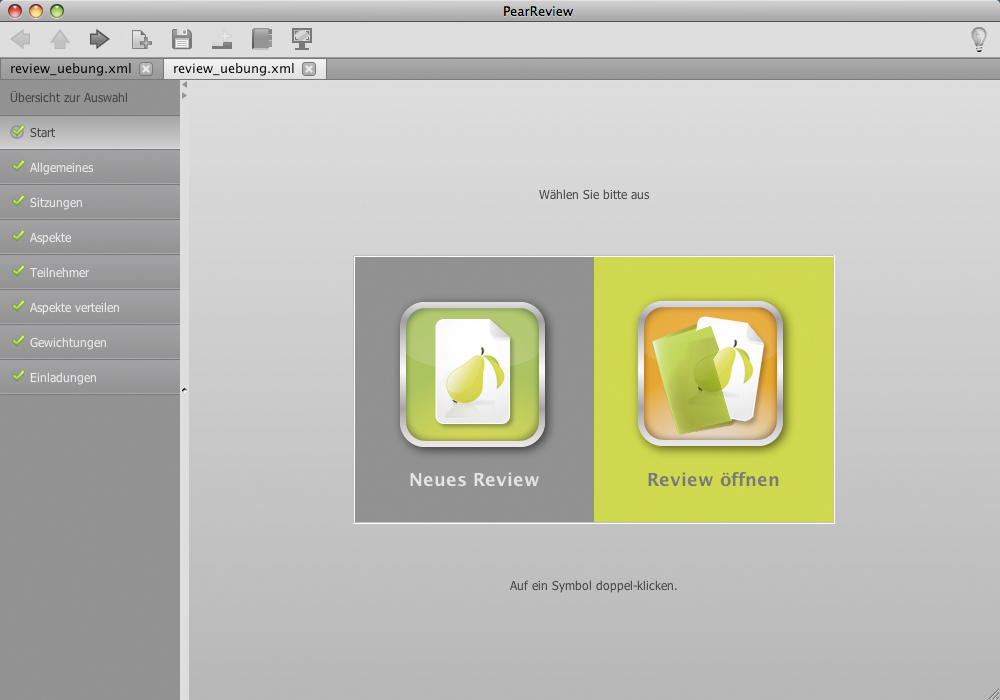Screen dimensions: 1000x700
Task: Click the Neues Review label
Action: click(474, 479)
